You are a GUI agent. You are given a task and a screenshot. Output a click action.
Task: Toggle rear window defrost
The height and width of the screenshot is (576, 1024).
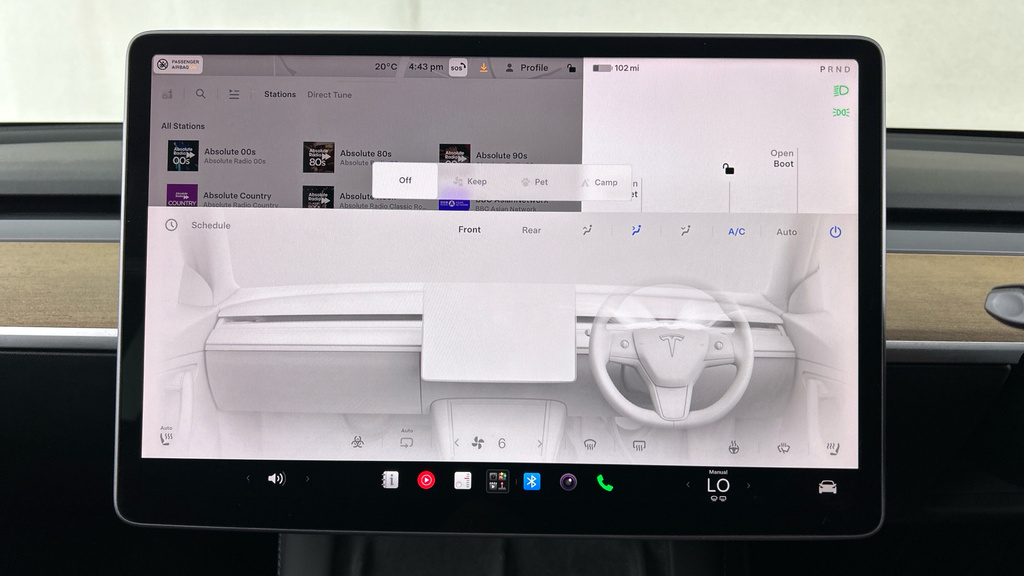tap(639, 445)
